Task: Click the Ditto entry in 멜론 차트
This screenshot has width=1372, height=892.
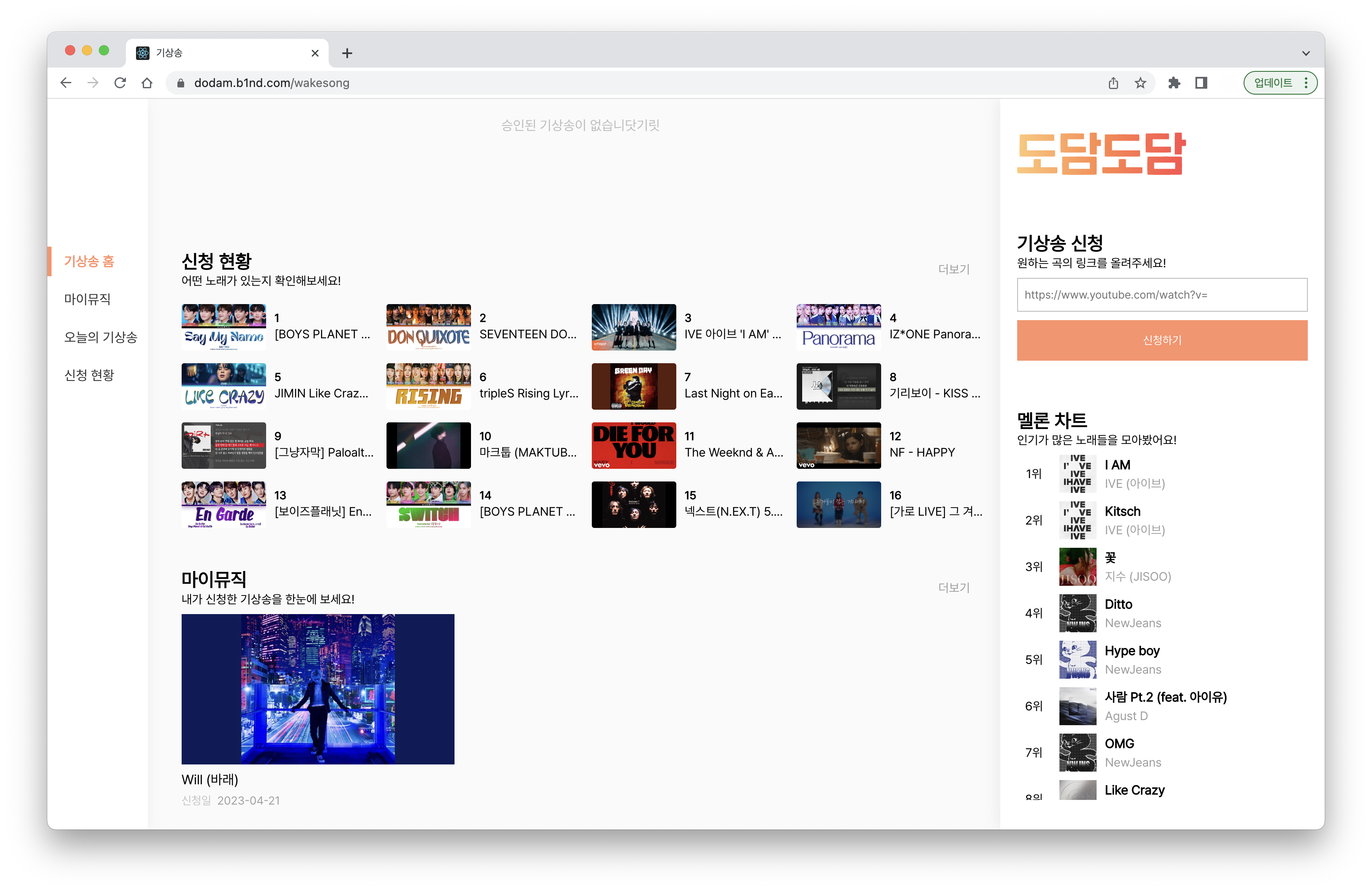Action: [1118, 604]
